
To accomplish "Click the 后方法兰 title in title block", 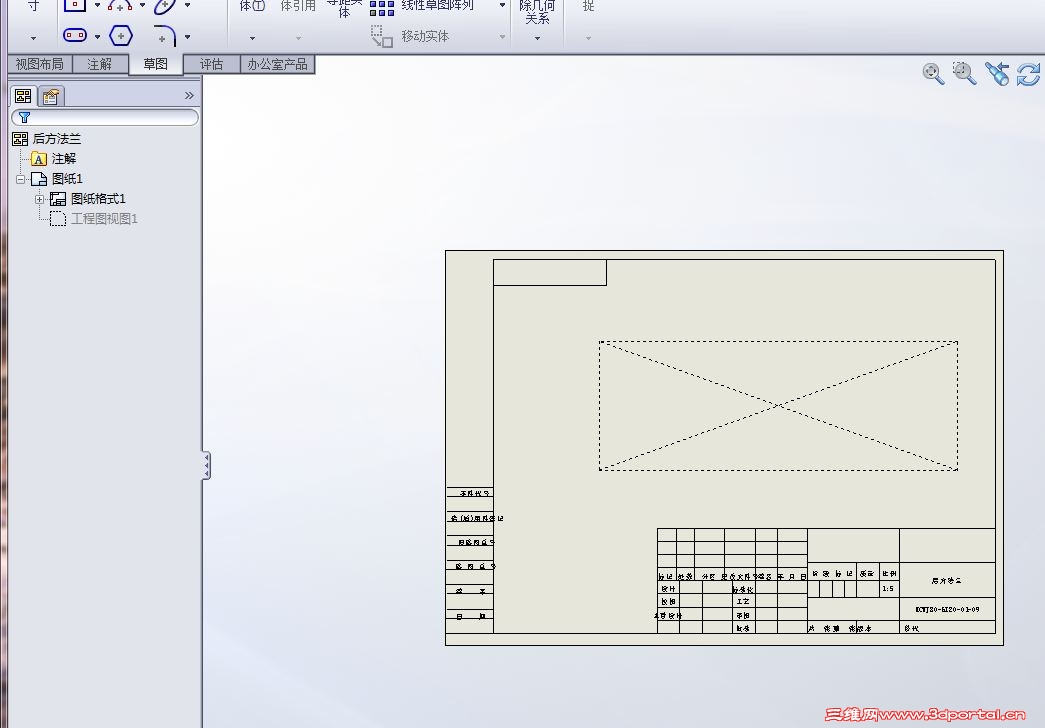I will pyautogui.click(x=946, y=581).
